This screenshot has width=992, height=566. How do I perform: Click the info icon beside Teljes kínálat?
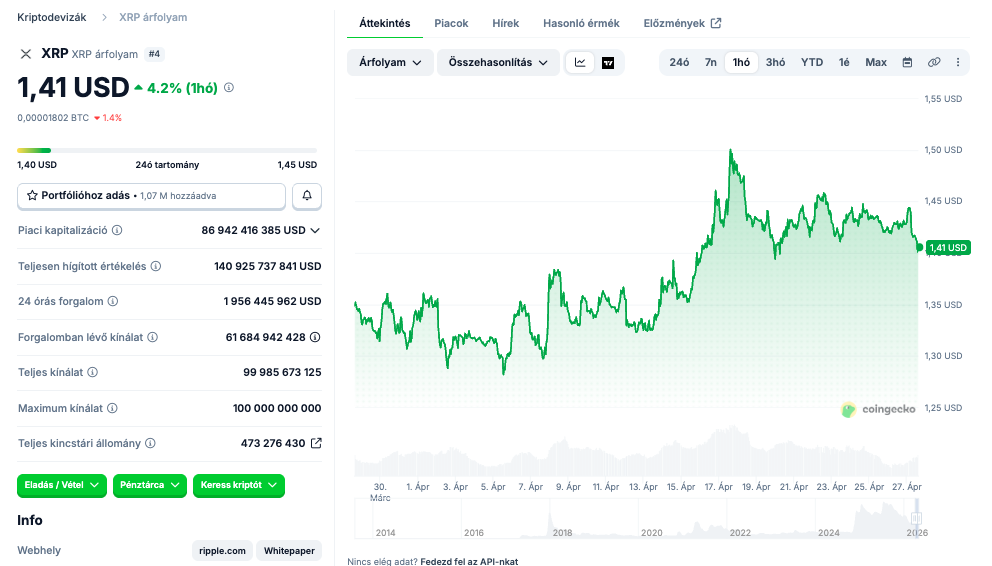(x=92, y=372)
